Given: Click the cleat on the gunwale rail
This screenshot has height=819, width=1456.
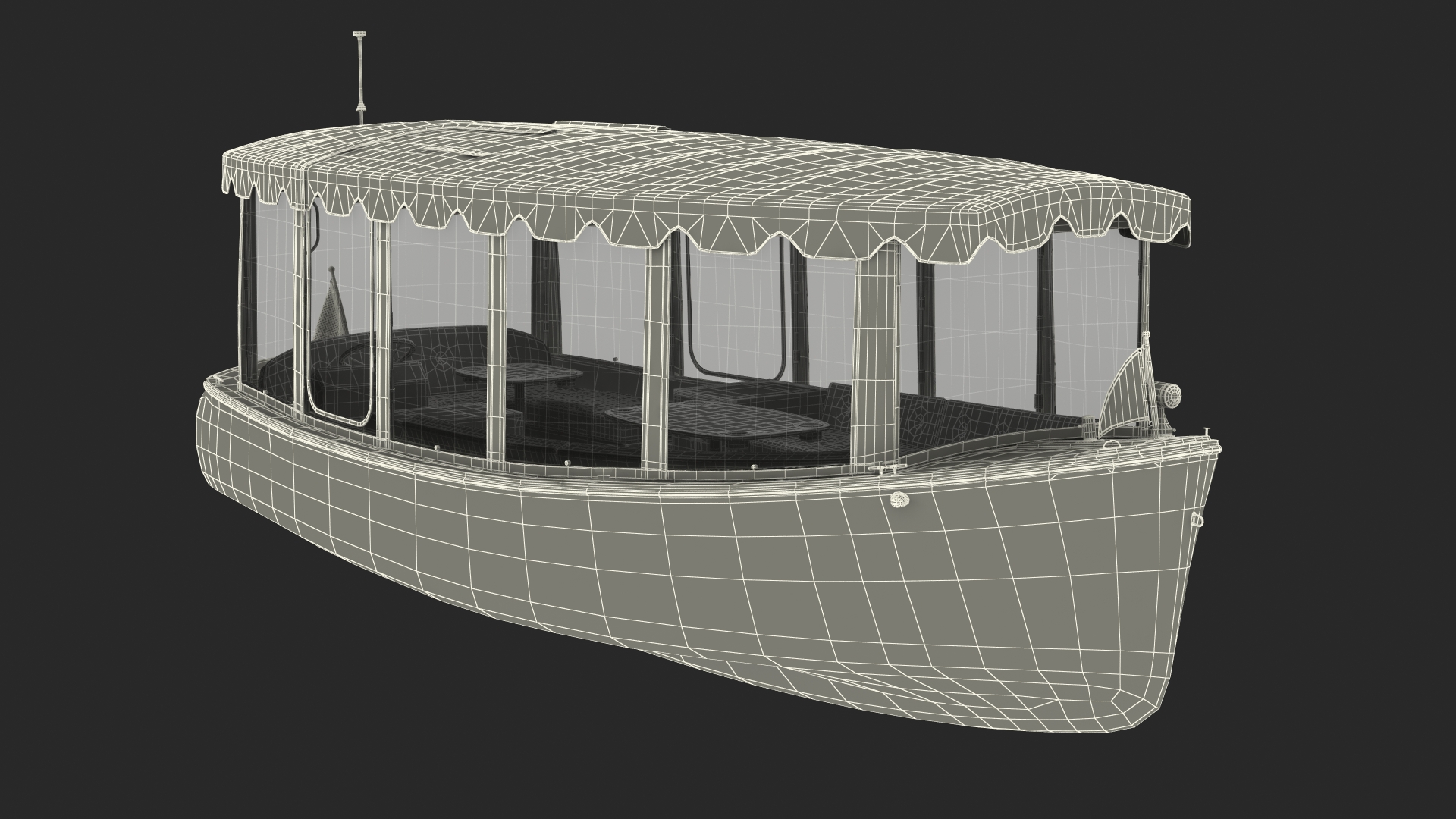Looking at the screenshot, I should point(888,469).
